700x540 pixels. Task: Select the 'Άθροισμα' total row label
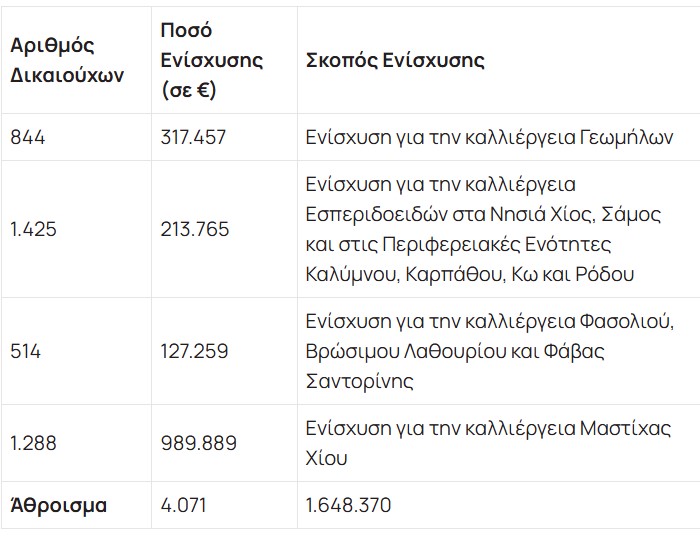pos(58,505)
